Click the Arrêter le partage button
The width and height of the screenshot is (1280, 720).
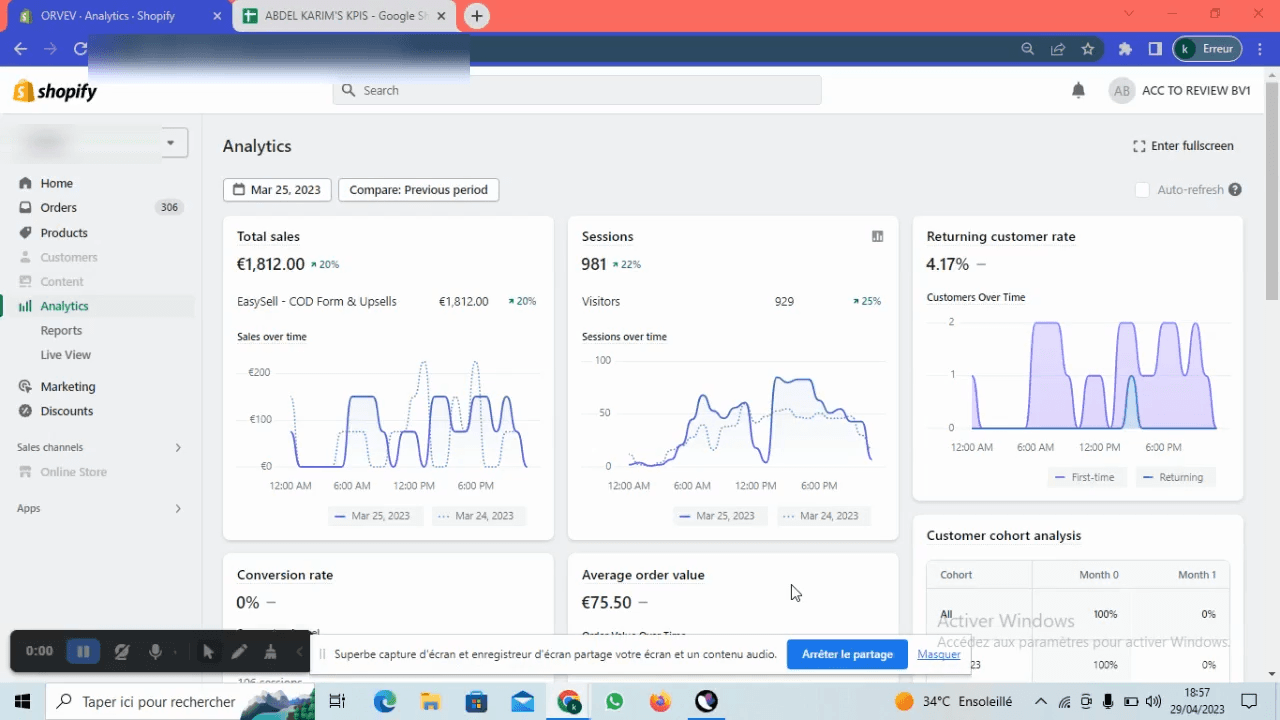click(x=847, y=654)
